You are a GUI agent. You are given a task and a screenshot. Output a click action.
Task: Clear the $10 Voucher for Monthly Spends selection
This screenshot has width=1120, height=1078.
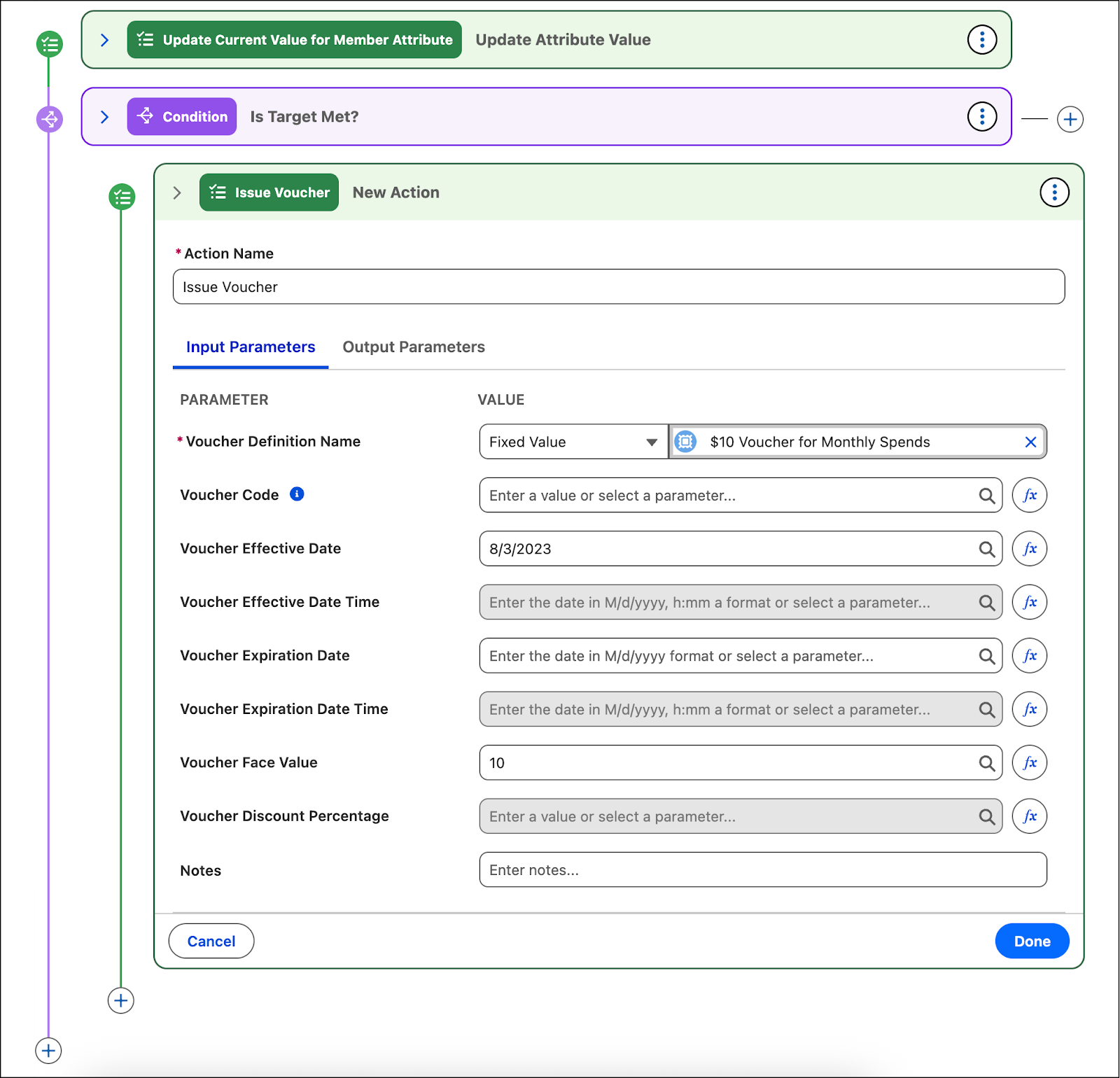click(x=1030, y=442)
